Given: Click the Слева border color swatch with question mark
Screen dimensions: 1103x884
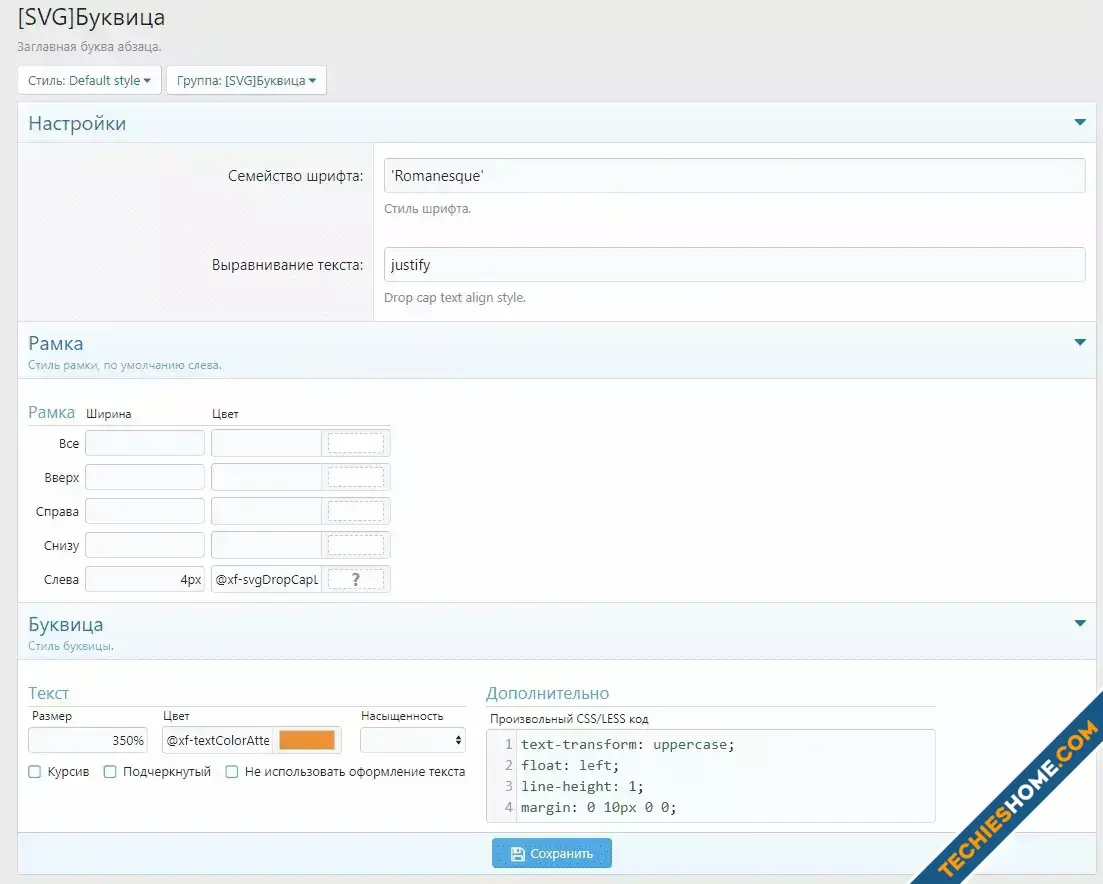Looking at the screenshot, I should click(x=355, y=580).
